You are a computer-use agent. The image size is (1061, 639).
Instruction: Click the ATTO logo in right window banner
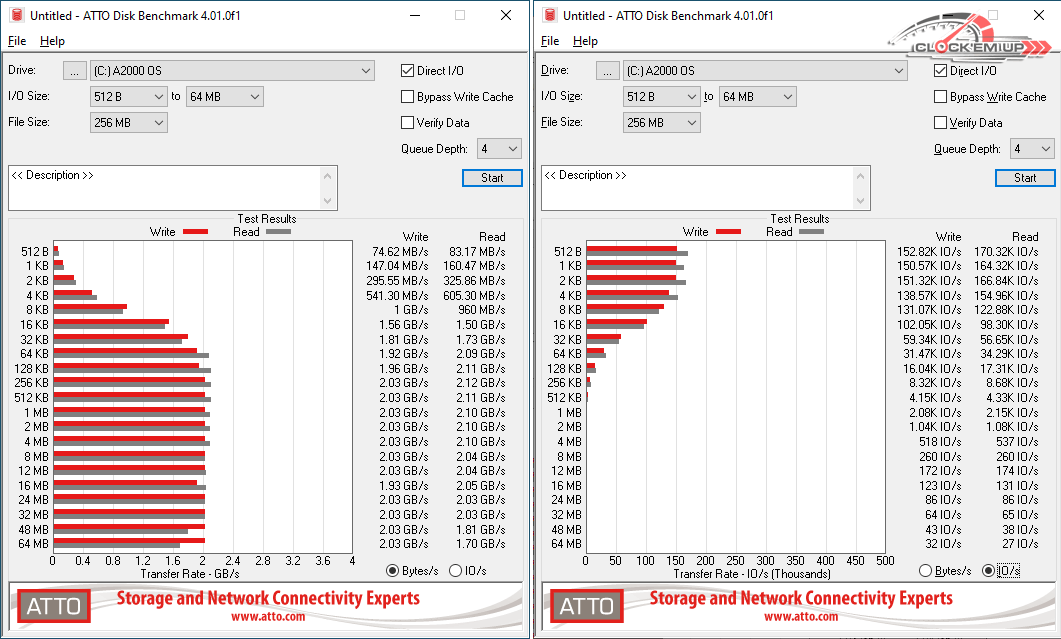click(587, 606)
